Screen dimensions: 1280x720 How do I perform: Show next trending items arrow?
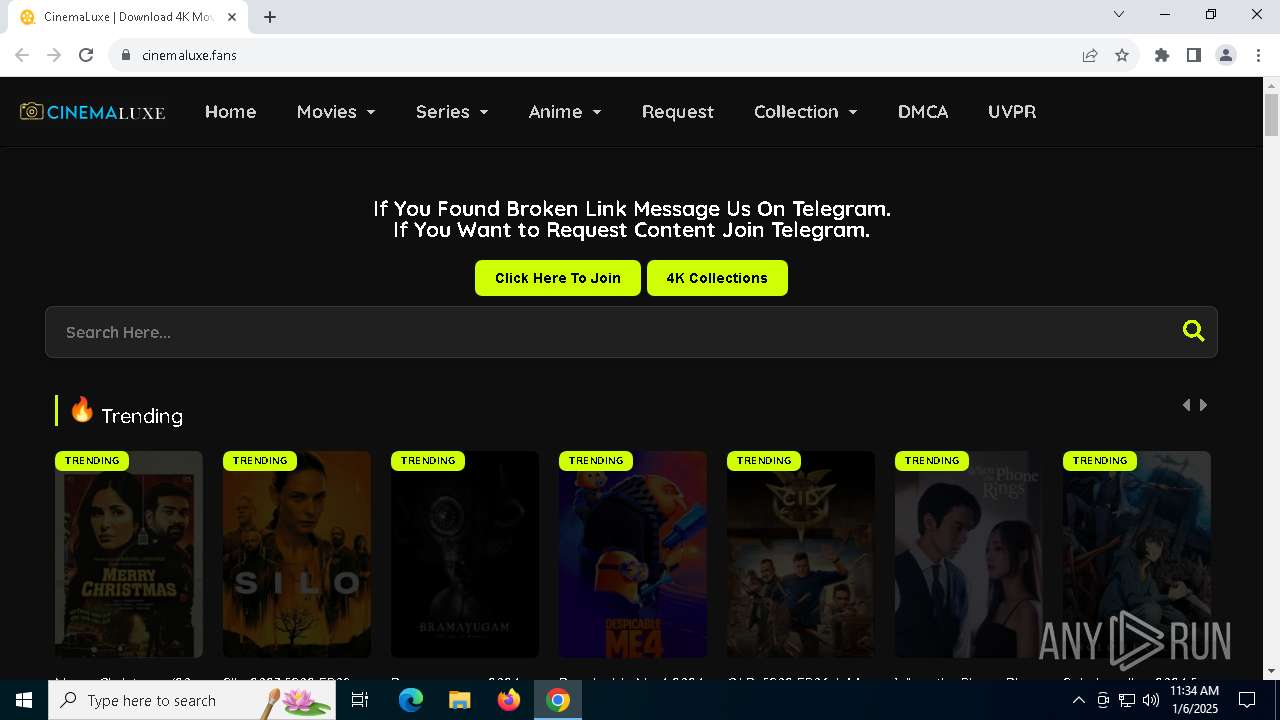tap(1203, 405)
